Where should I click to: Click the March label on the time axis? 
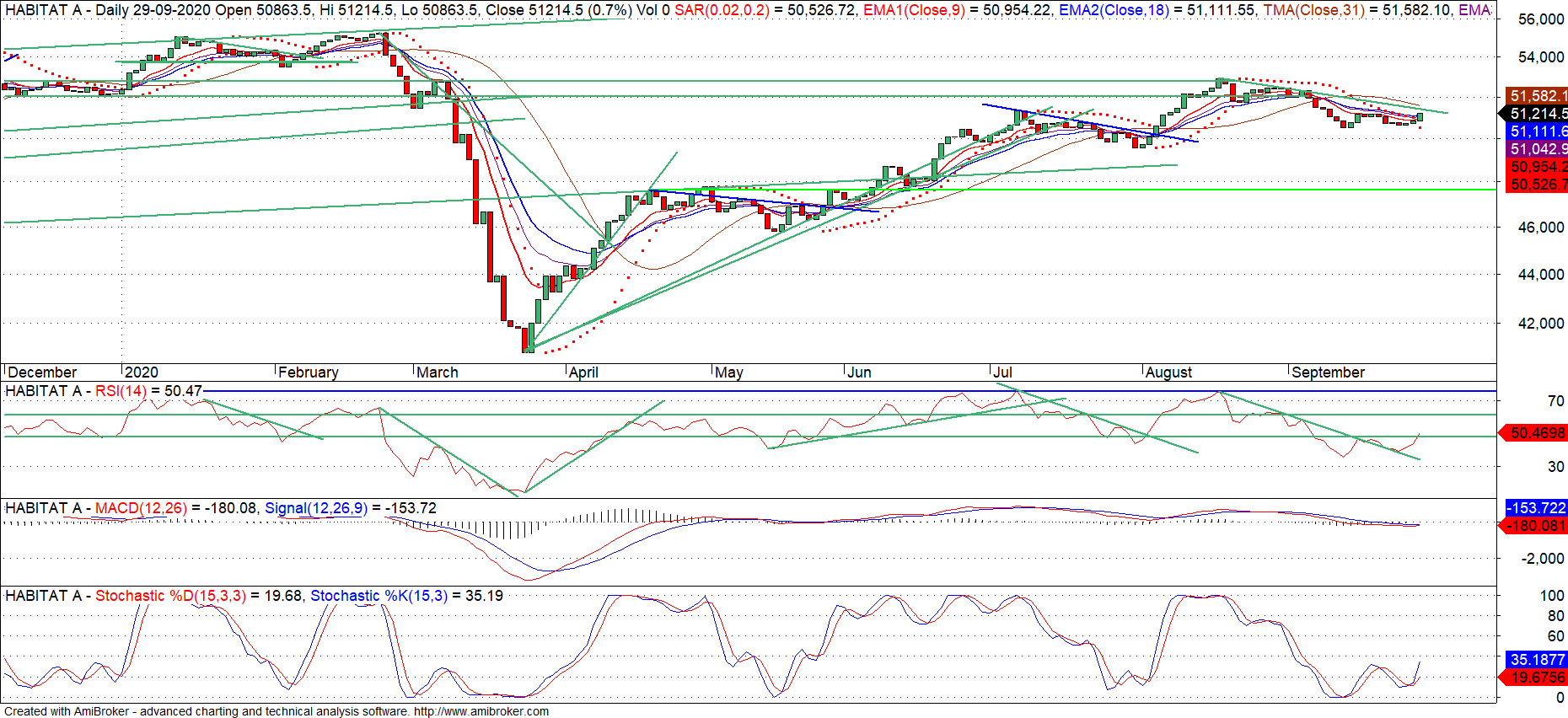[438, 372]
